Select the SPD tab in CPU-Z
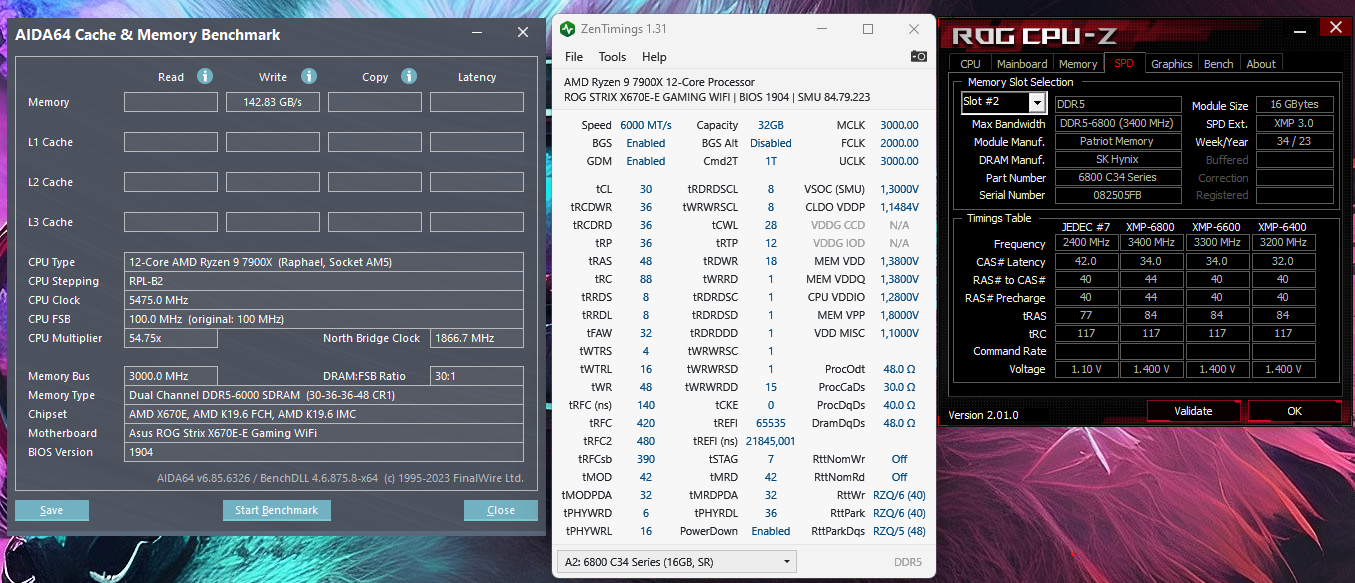1355x583 pixels. click(1124, 63)
